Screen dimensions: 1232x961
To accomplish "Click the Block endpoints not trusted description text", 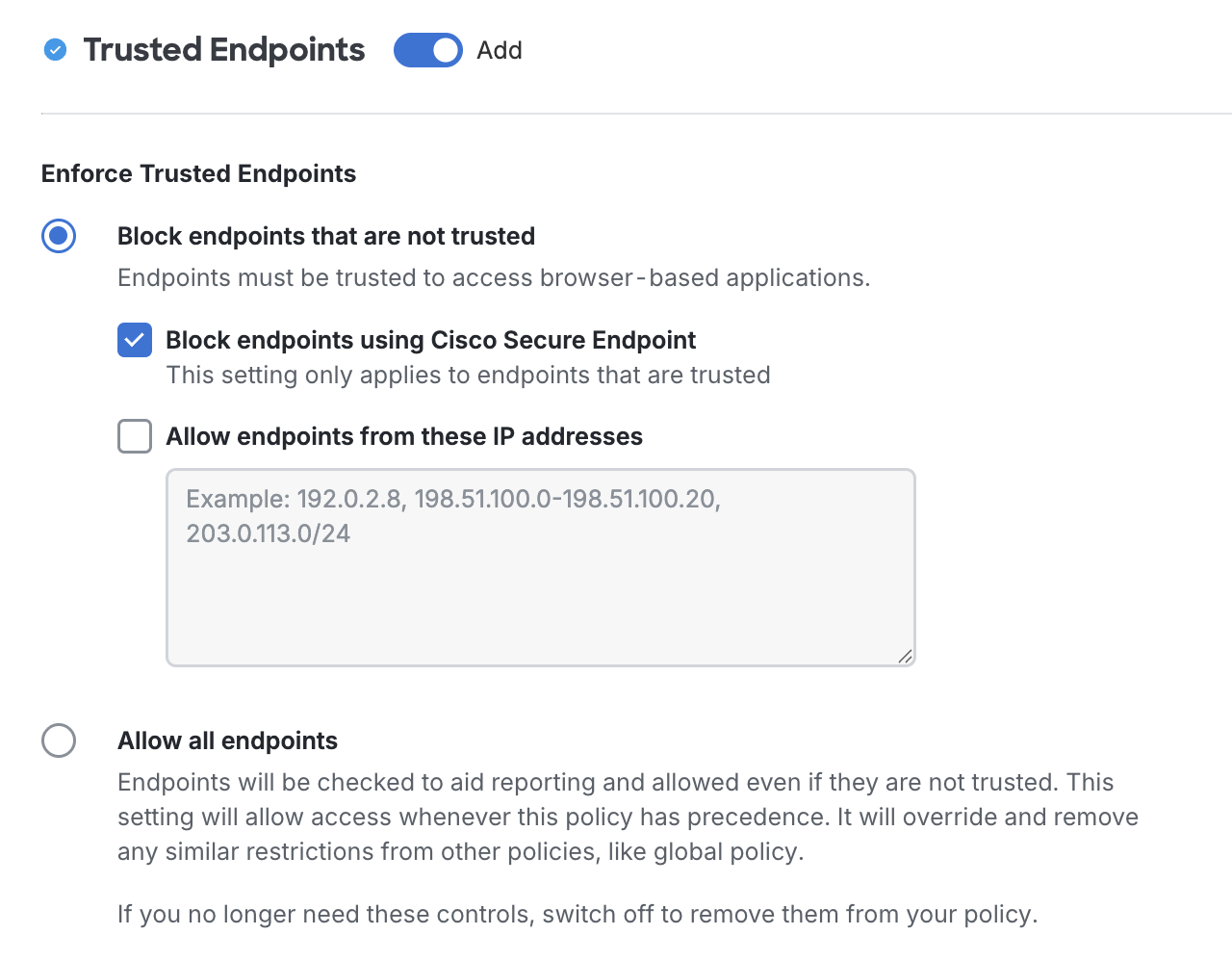I will coord(493,277).
